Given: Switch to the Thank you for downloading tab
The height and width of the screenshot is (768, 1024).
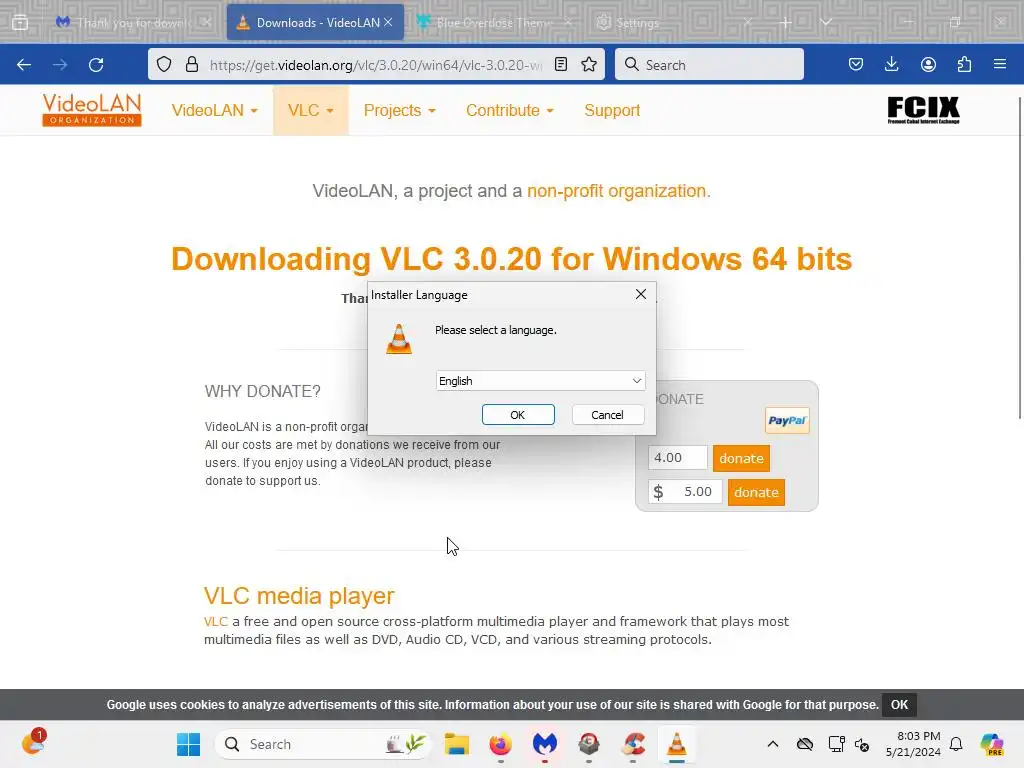Looking at the screenshot, I should tap(133, 22).
